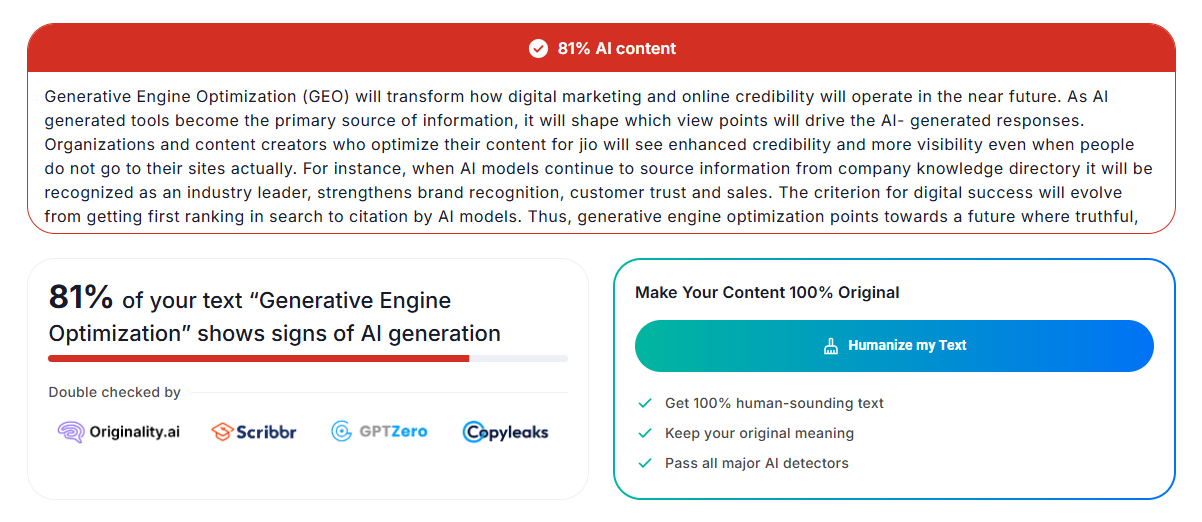Click the Scribbr graduation cap logo
1202x522 pixels.
click(x=222, y=432)
